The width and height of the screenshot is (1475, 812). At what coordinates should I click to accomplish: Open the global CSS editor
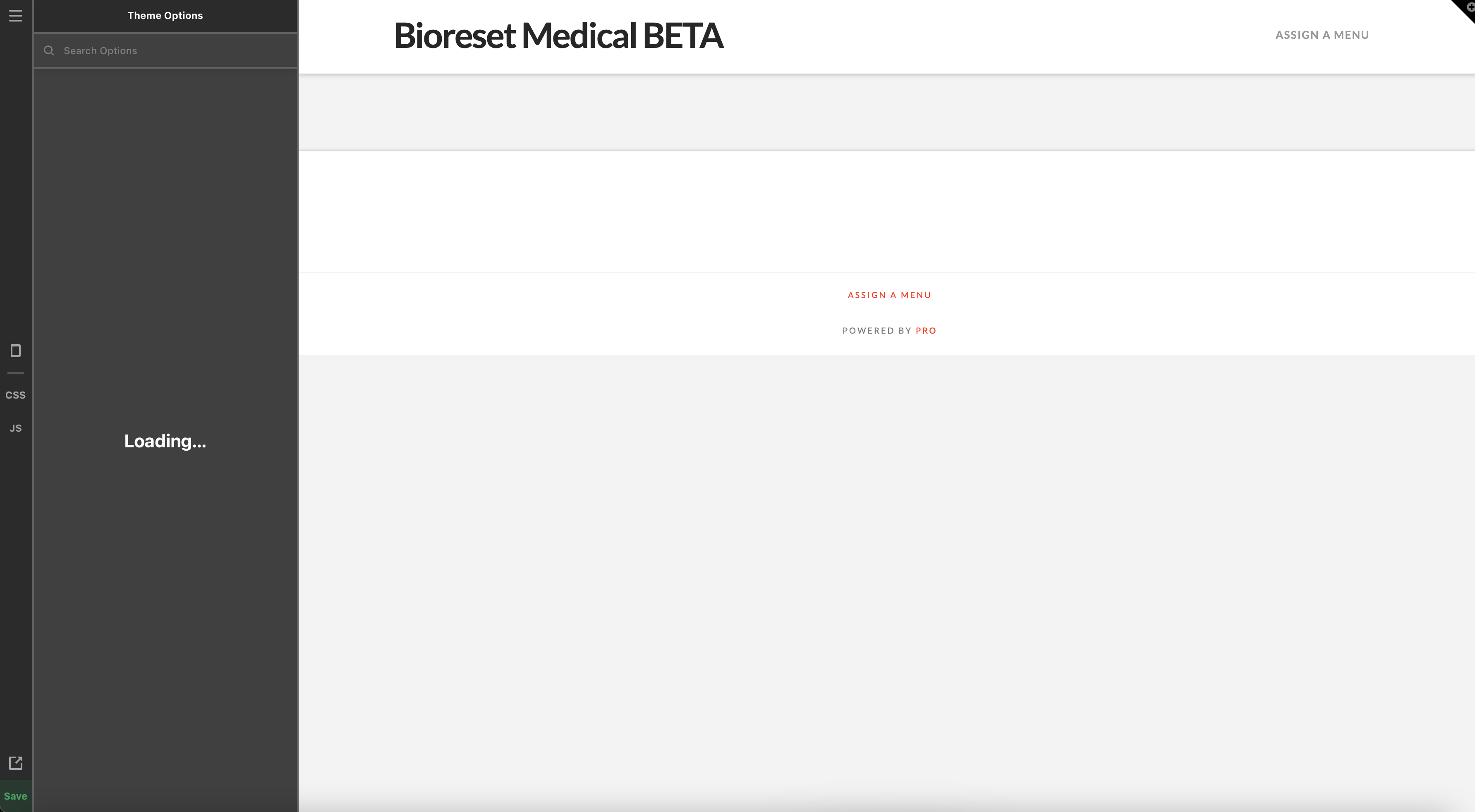pyautogui.click(x=15, y=395)
